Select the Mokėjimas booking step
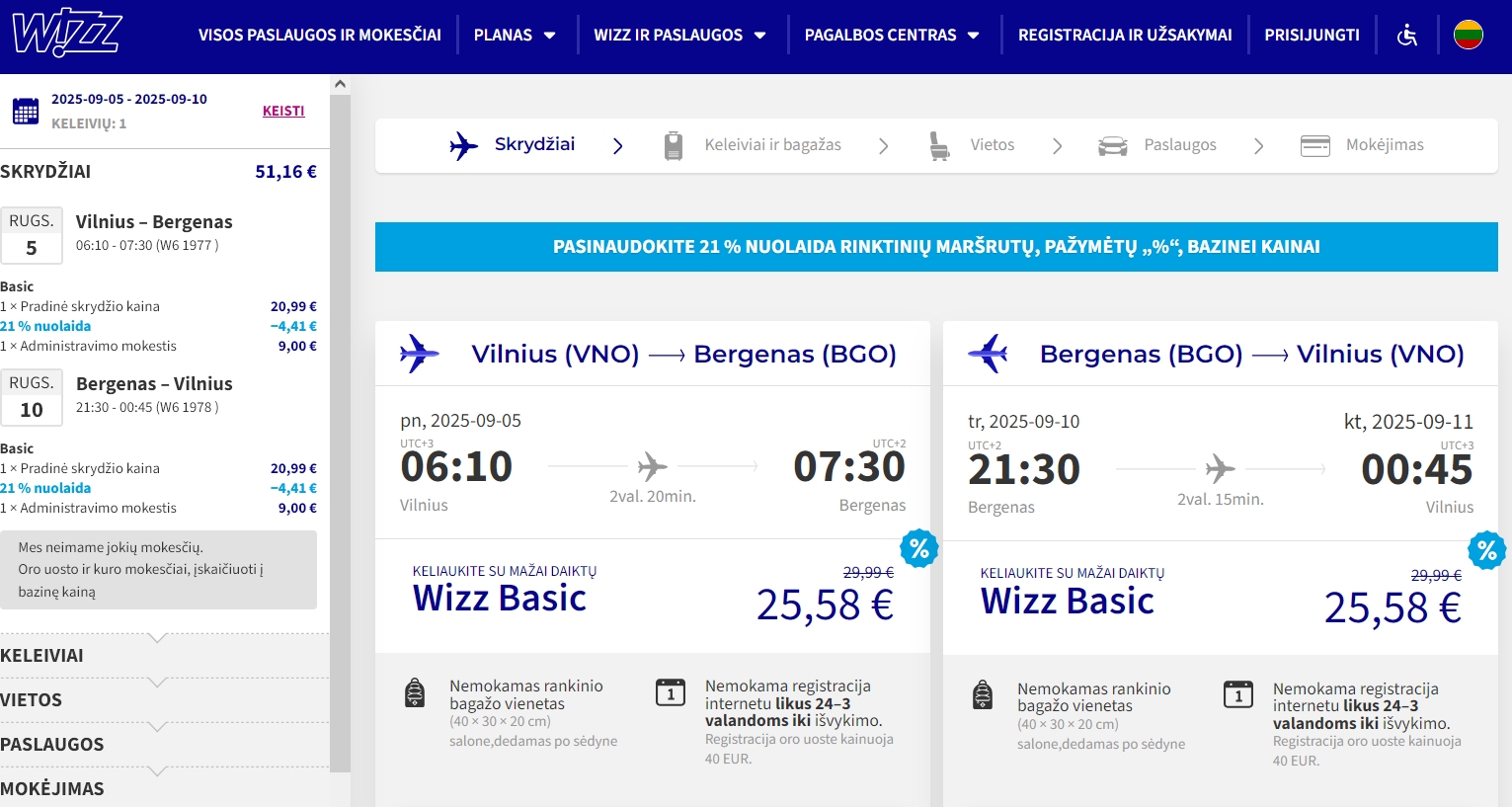Screen dimensions: 1512x807 (1385, 145)
